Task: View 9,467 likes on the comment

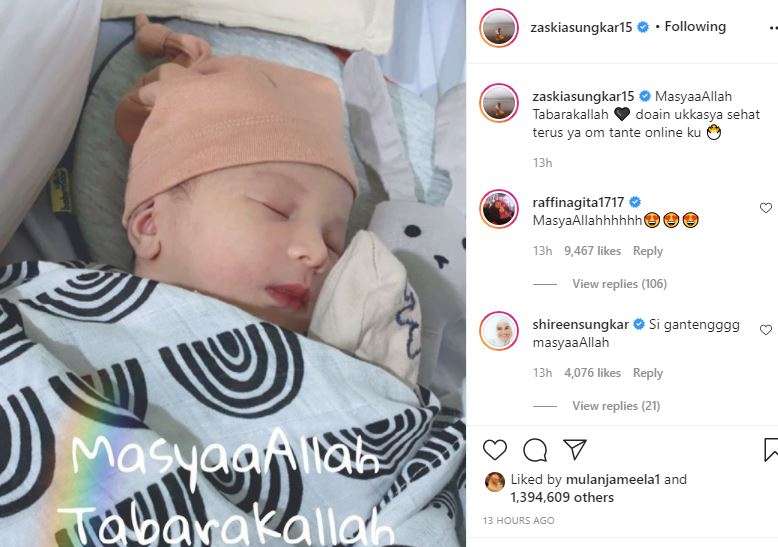Action: pos(592,251)
